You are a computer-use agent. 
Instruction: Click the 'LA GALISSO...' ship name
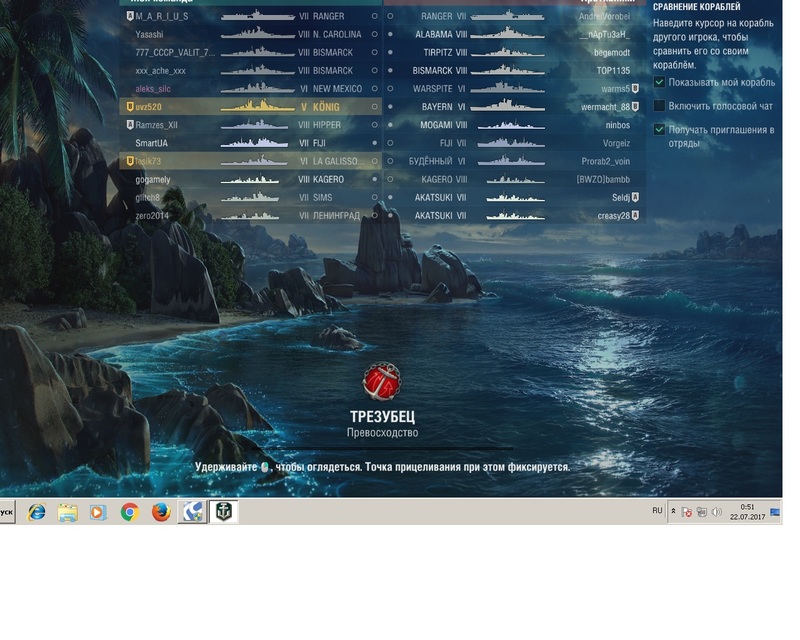tap(338, 161)
